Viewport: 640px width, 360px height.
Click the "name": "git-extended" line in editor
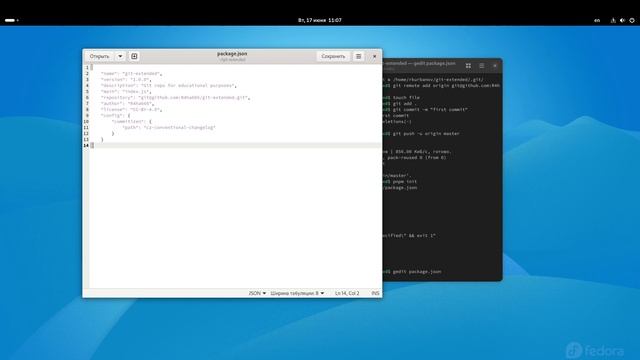(x=131, y=73)
